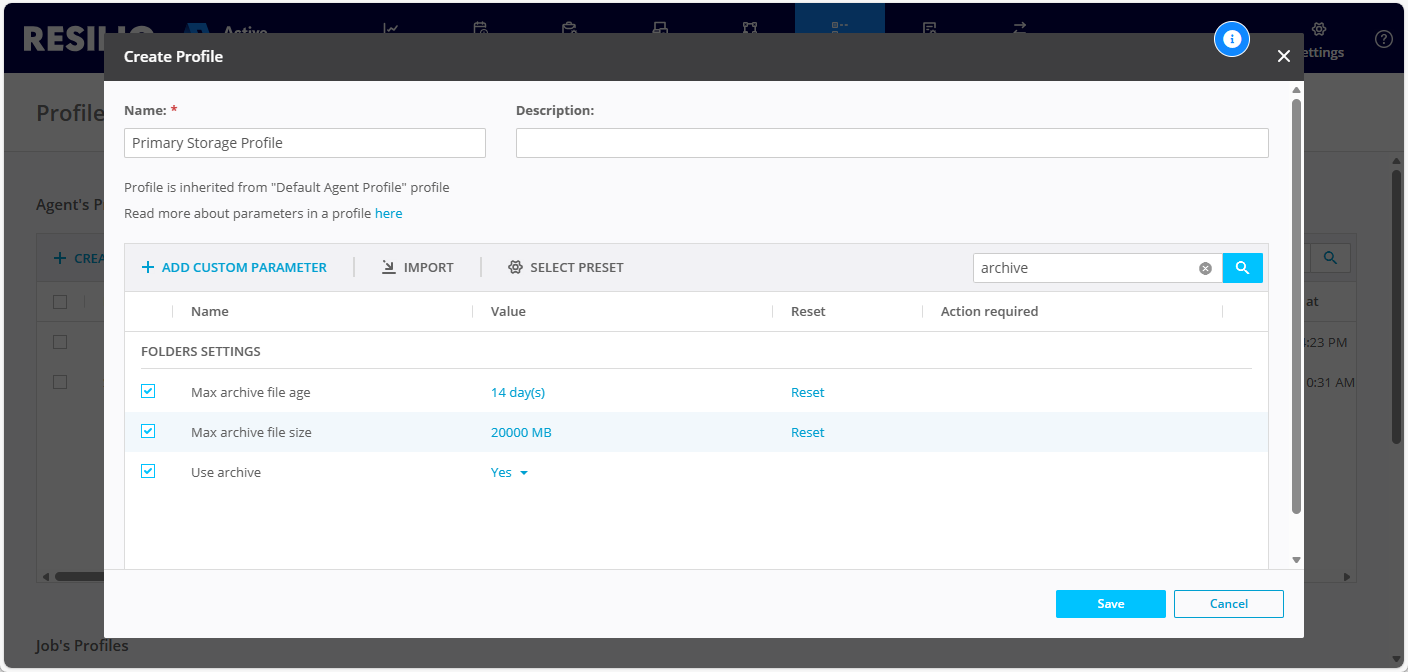This screenshot has height=672, width=1408.
Task: Expand the Use archive Yes dropdown
Action: [509, 473]
